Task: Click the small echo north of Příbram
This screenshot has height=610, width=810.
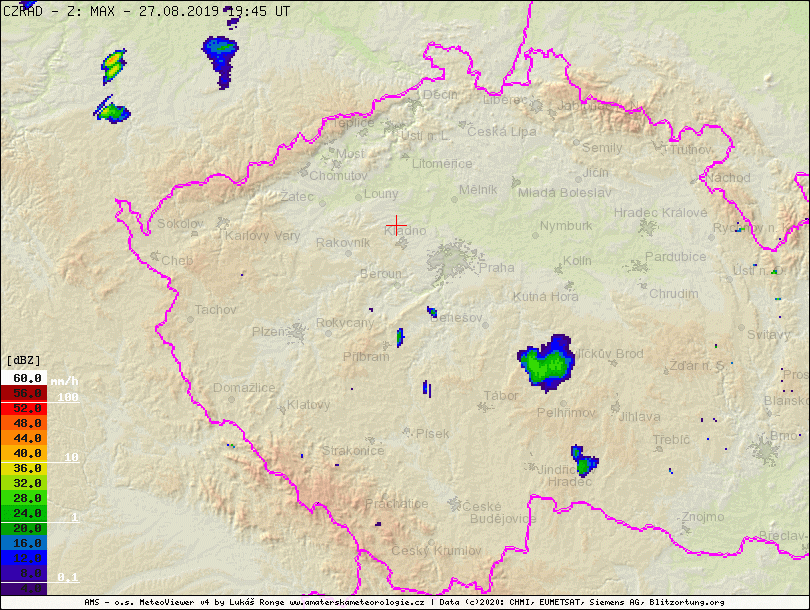Action: pyautogui.click(x=399, y=337)
